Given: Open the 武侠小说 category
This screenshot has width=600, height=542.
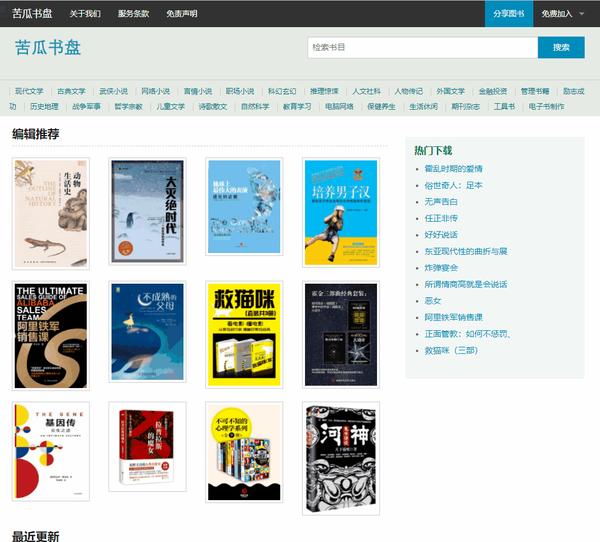Looking at the screenshot, I should pyautogui.click(x=113, y=91).
